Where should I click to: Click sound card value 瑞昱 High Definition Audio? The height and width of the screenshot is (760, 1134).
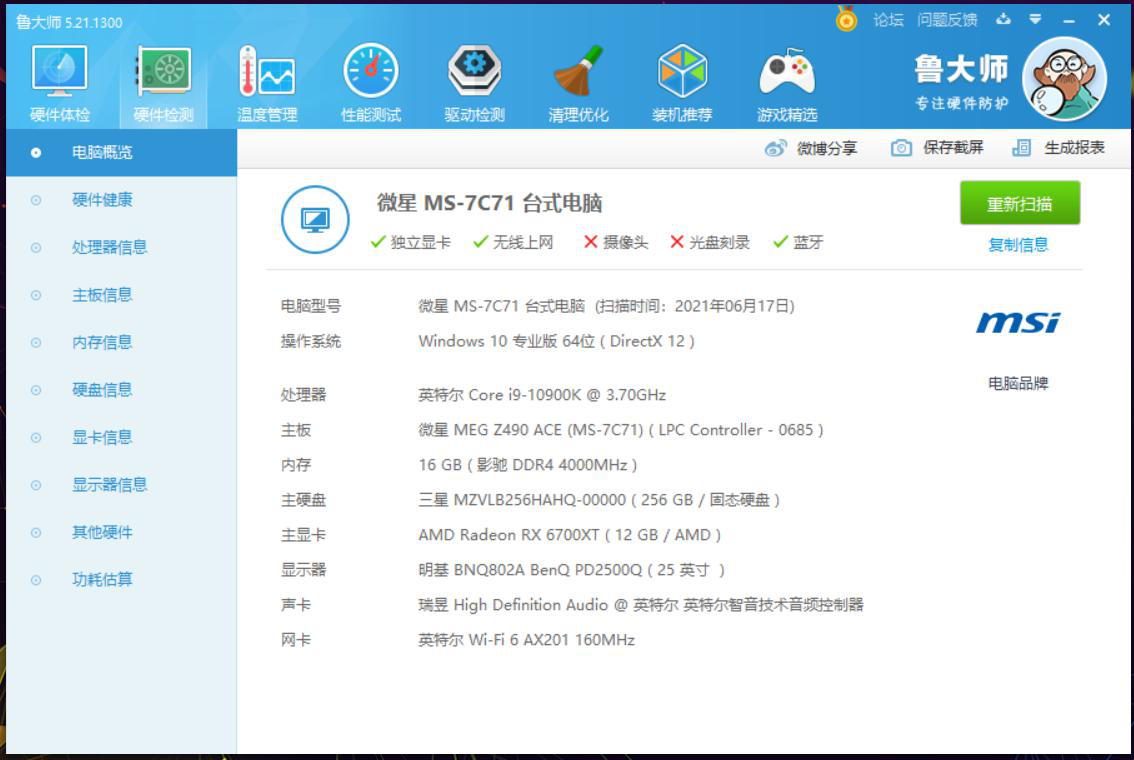[x=641, y=605]
